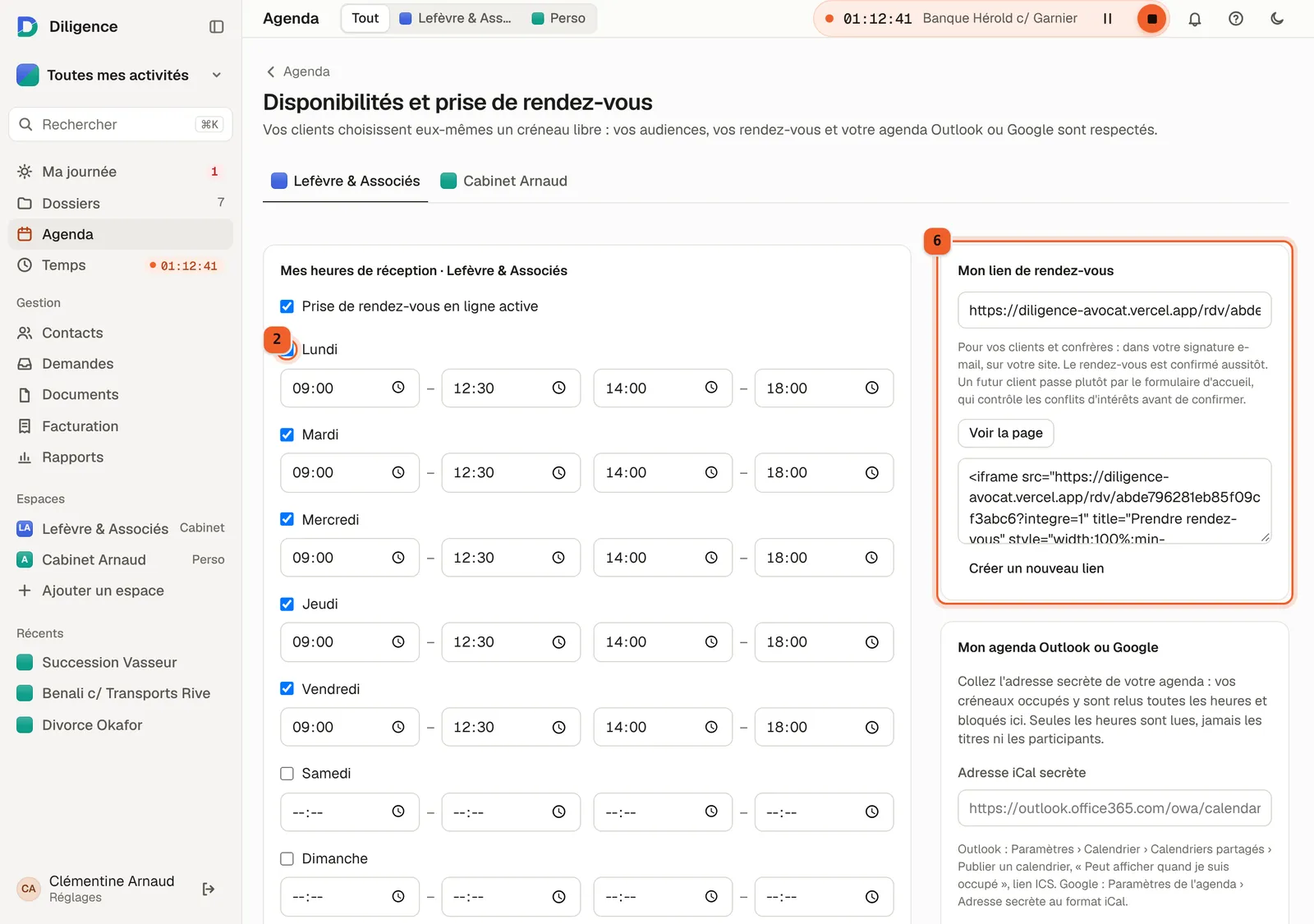The image size is (1314, 924).
Task: Stop the Banque Hérold timer
Action: [1151, 19]
